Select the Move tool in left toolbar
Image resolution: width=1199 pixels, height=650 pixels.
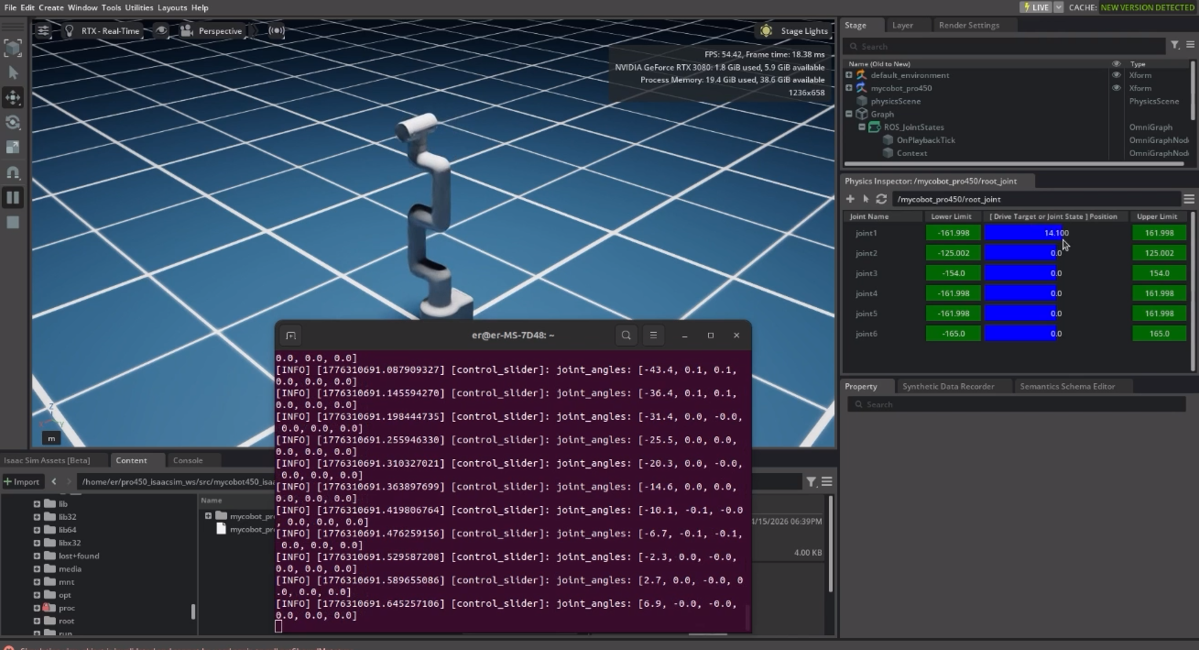click(x=13, y=97)
